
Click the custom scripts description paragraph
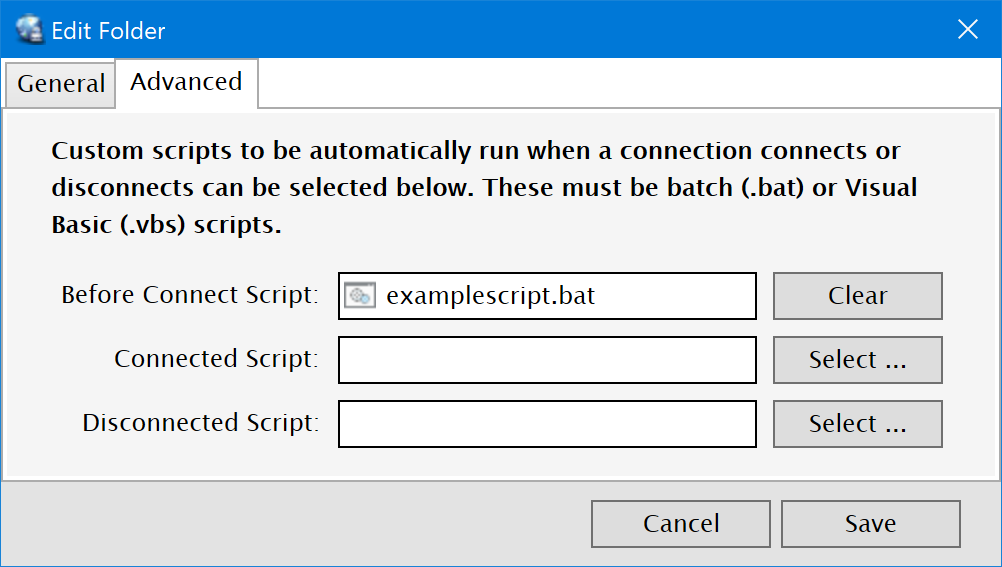484,188
